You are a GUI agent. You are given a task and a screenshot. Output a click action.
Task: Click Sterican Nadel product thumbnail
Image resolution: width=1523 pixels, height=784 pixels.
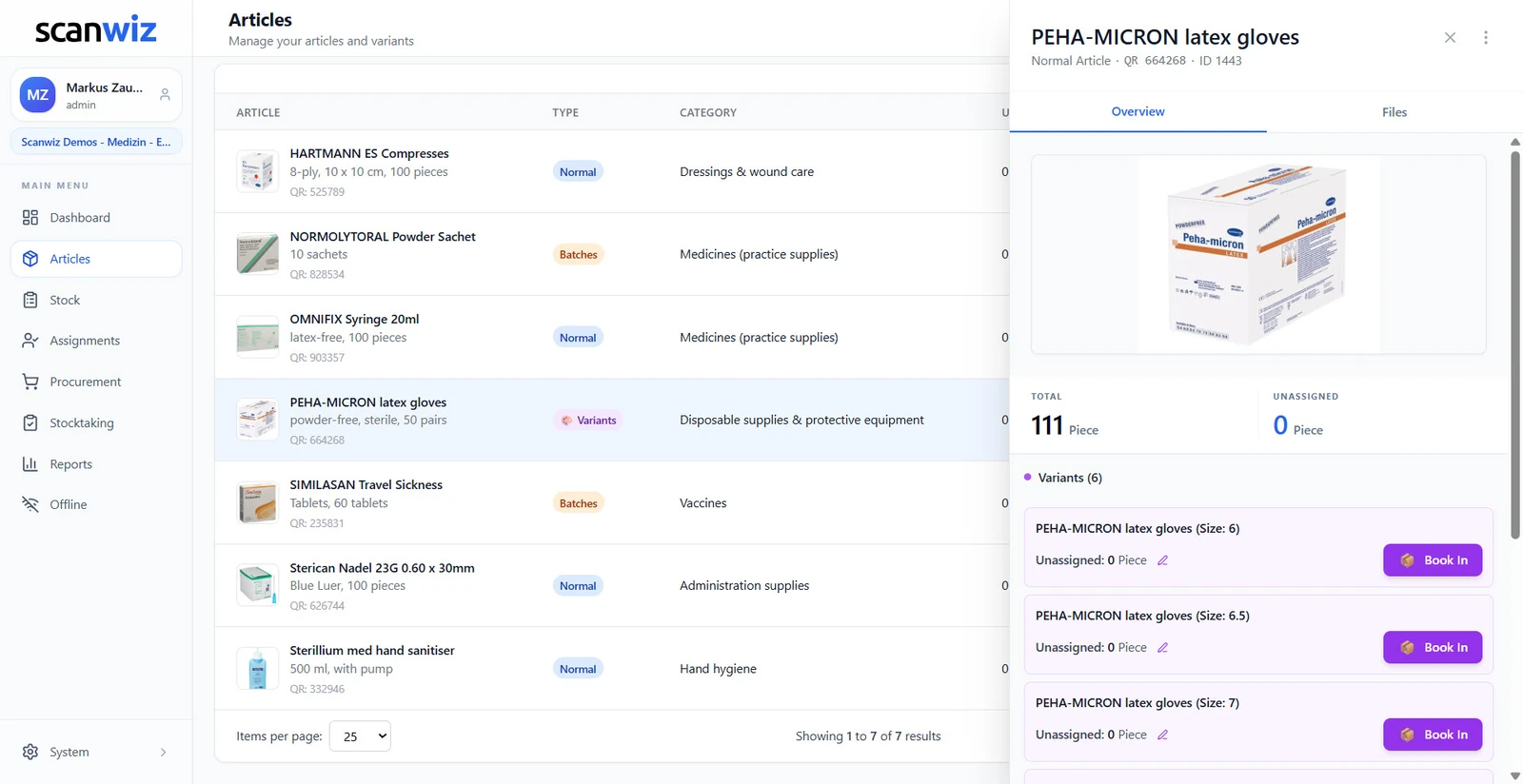coord(257,586)
